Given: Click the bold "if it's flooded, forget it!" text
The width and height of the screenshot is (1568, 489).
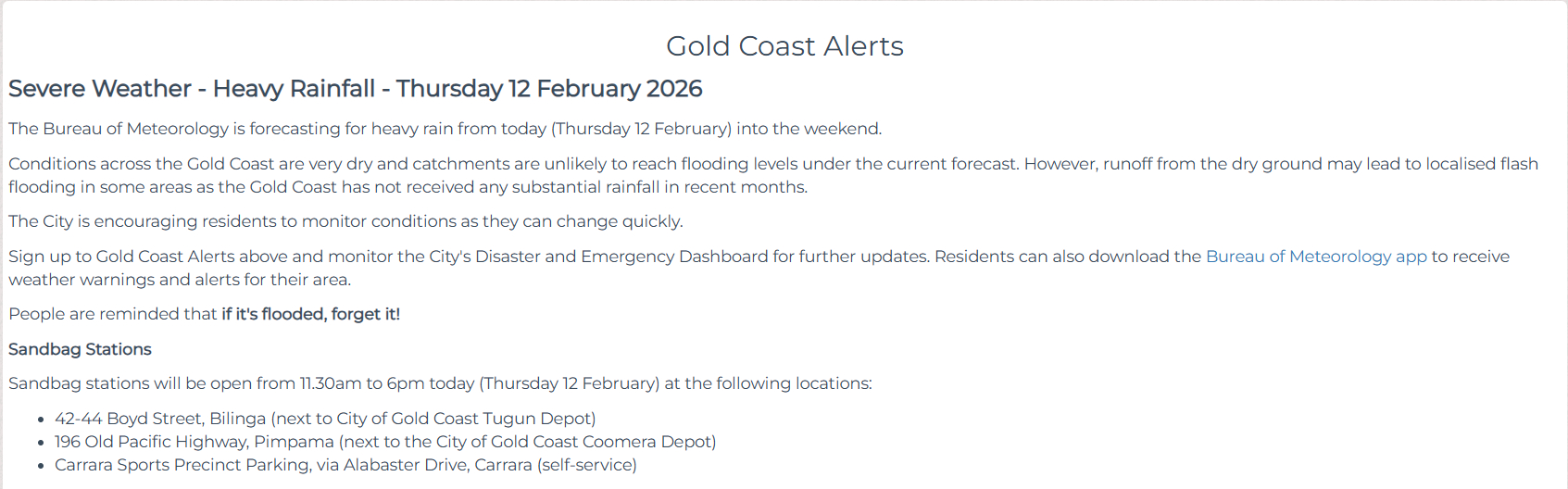Looking at the screenshot, I should pyautogui.click(x=310, y=314).
